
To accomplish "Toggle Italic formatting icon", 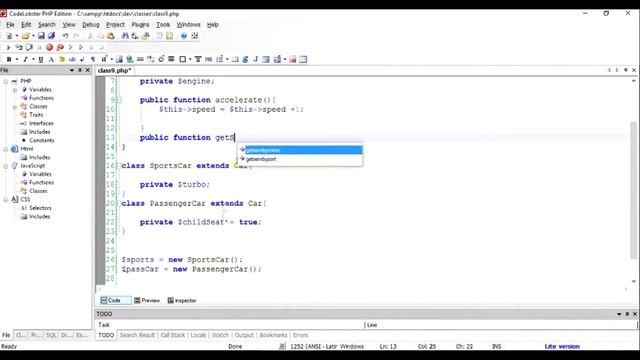I will [x=25, y=60].
